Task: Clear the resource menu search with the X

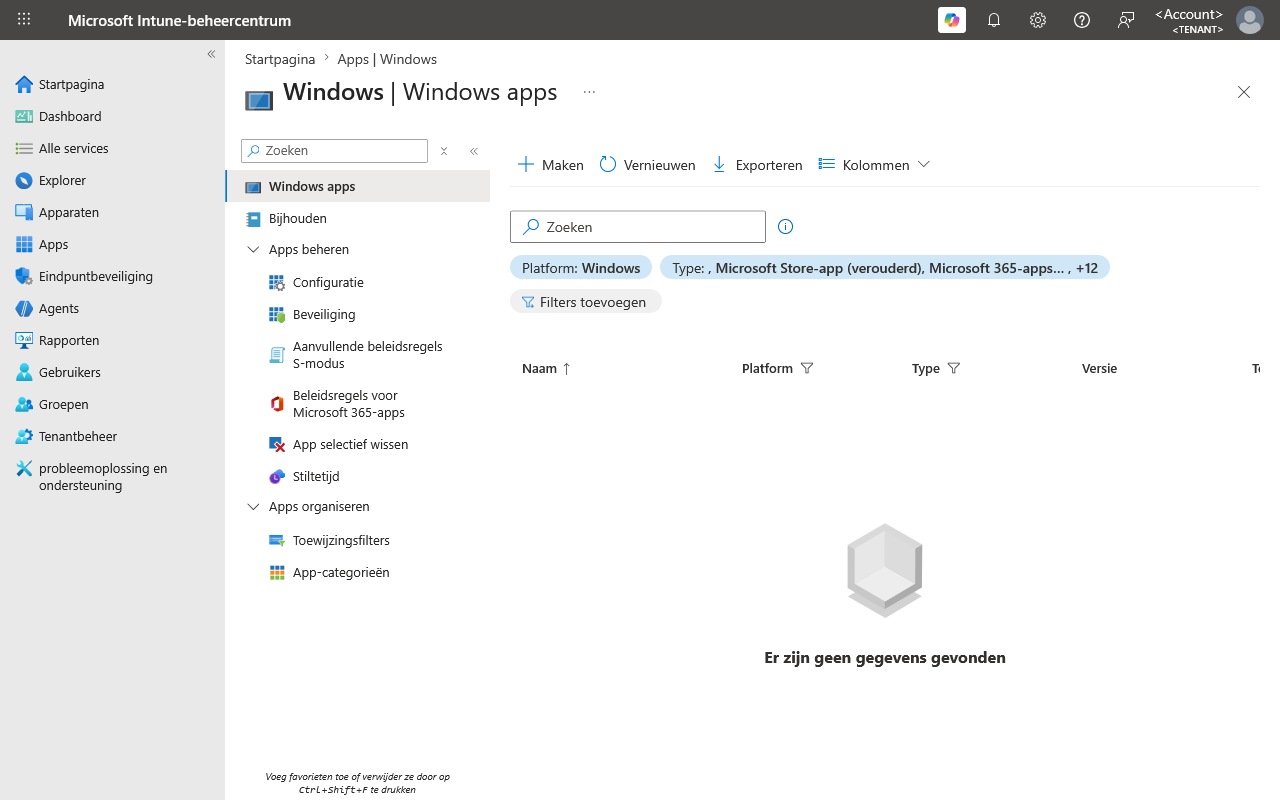Action: point(444,151)
